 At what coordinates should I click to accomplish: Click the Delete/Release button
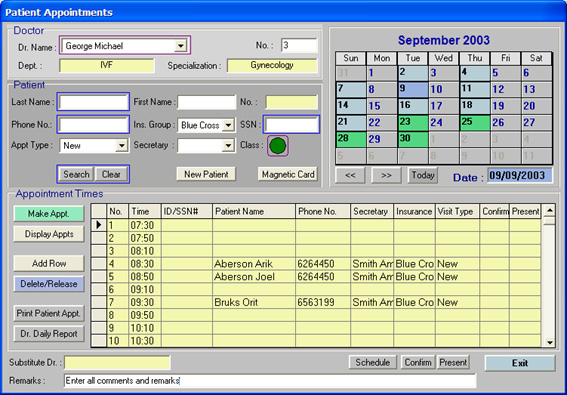pos(49,284)
